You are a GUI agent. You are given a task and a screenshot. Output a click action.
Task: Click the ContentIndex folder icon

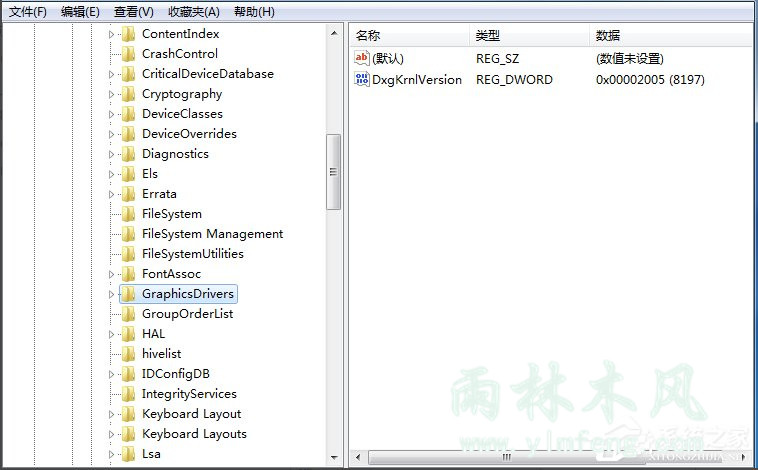point(128,34)
